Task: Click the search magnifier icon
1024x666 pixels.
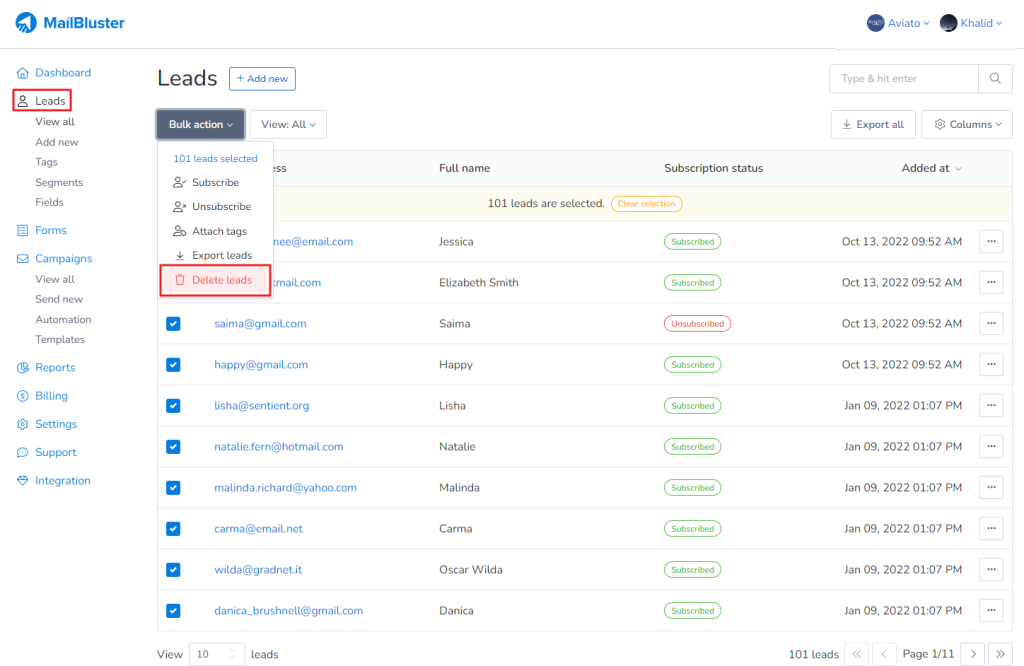Action: pyautogui.click(x=995, y=78)
